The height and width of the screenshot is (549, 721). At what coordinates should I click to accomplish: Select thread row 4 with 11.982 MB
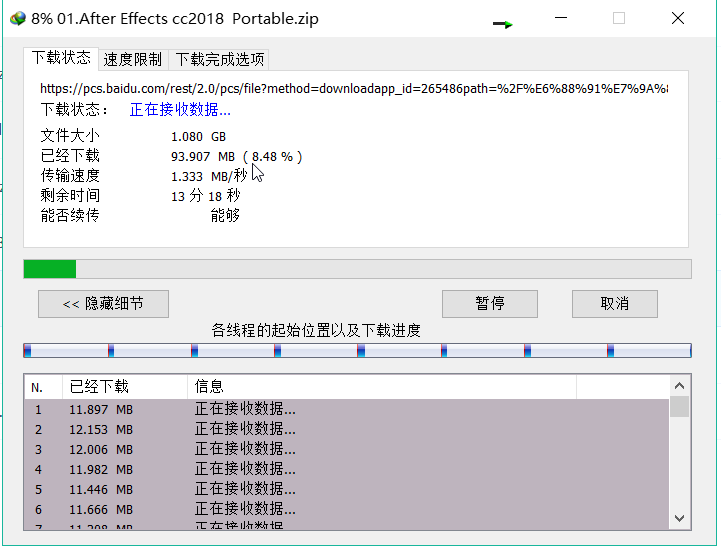click(x=347, y=469)
